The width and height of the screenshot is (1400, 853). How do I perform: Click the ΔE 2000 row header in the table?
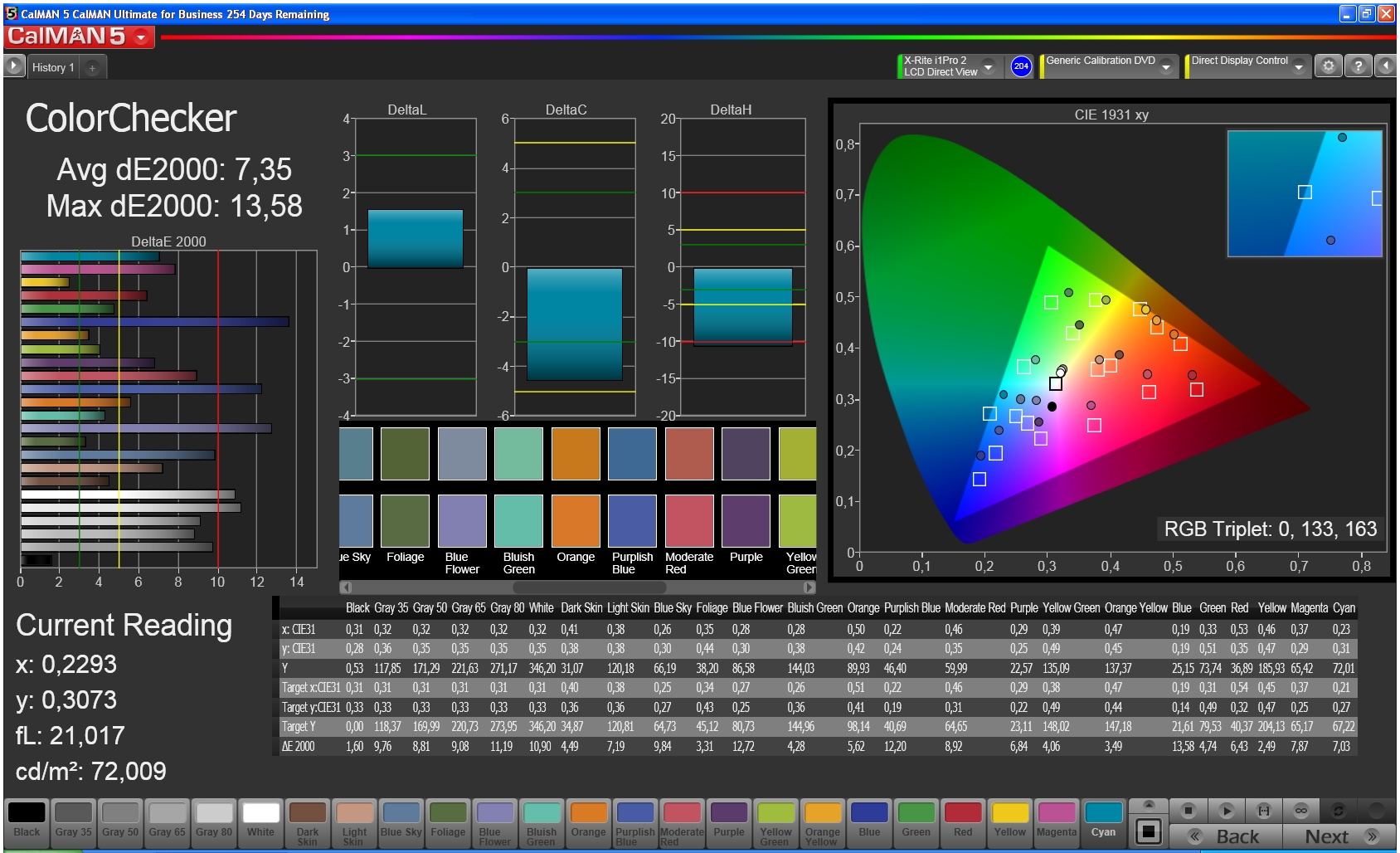pos(299,746)
